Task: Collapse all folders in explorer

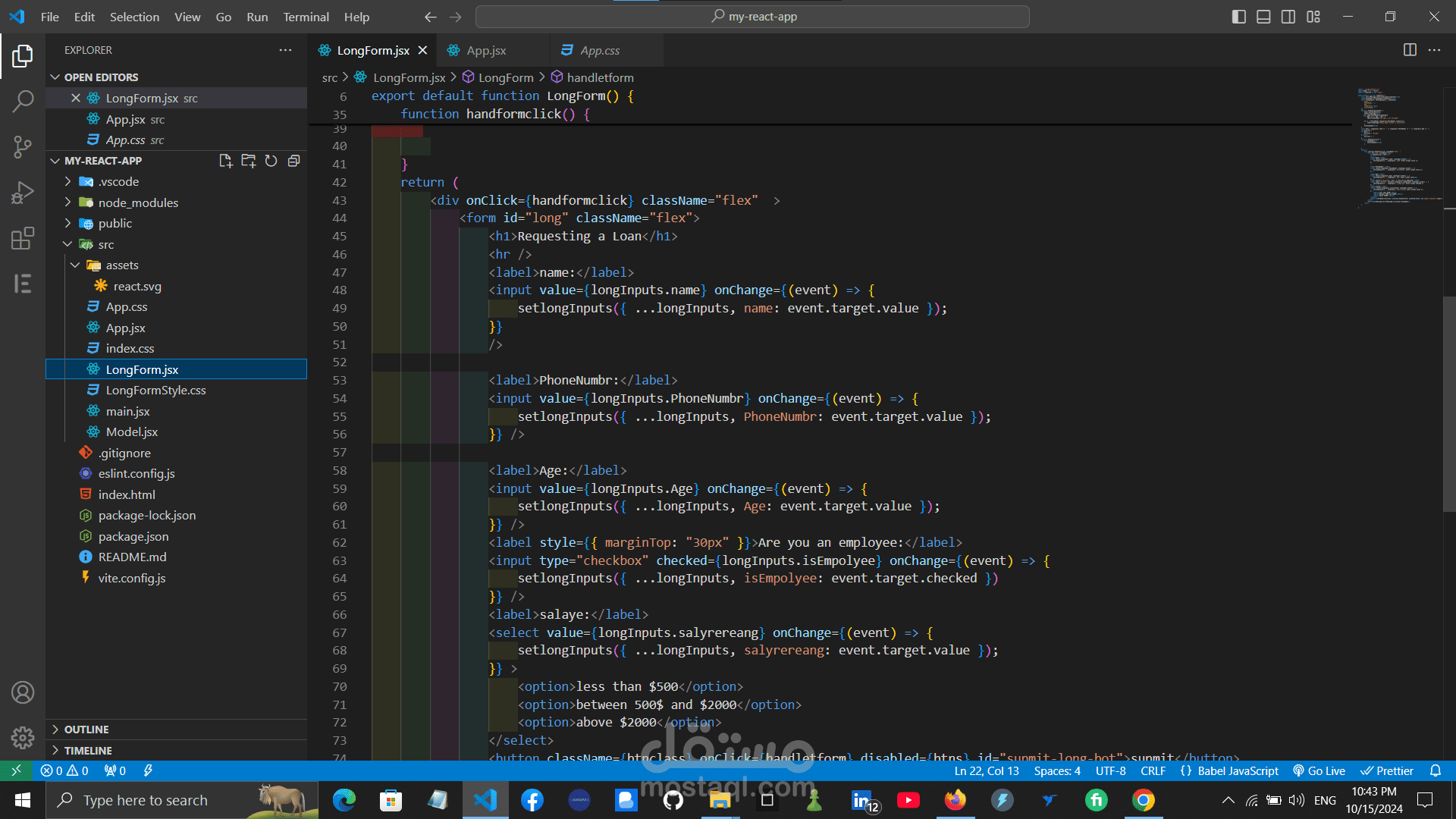Action: [x=293, y=161]
